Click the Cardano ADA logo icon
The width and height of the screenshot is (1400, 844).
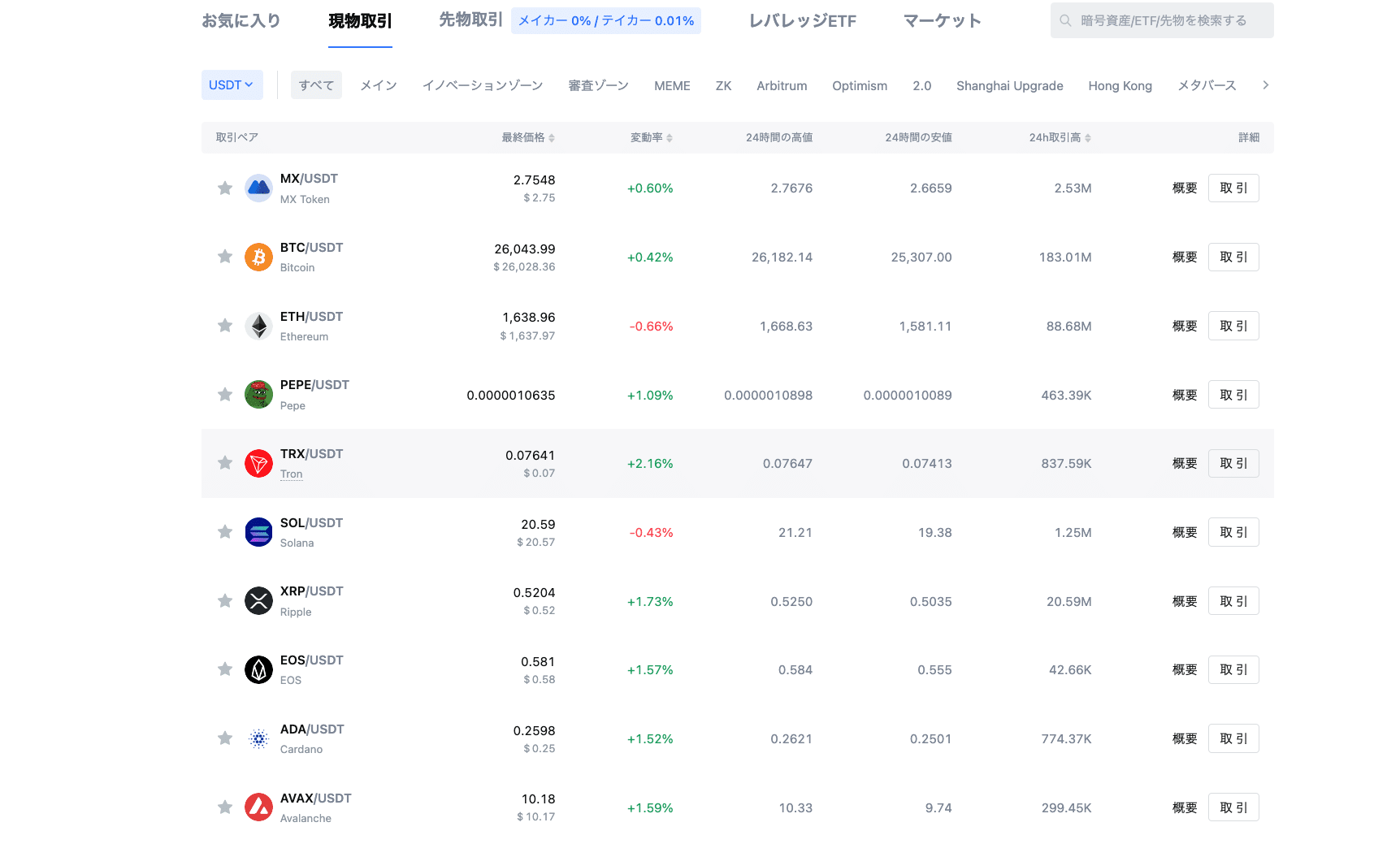tap(258, 739)
